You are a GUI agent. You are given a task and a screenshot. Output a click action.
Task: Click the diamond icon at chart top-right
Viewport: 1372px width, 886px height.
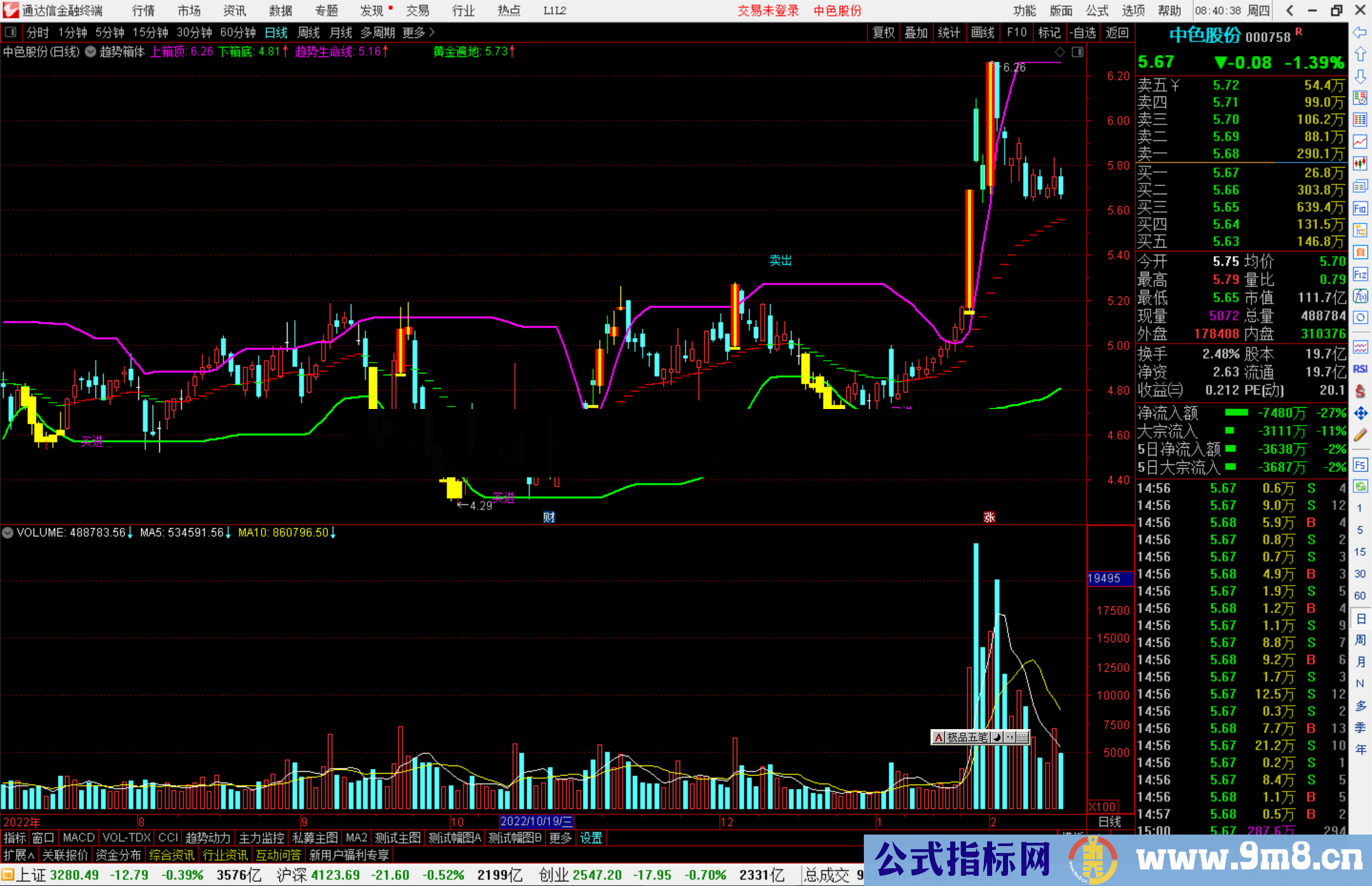1059,52
